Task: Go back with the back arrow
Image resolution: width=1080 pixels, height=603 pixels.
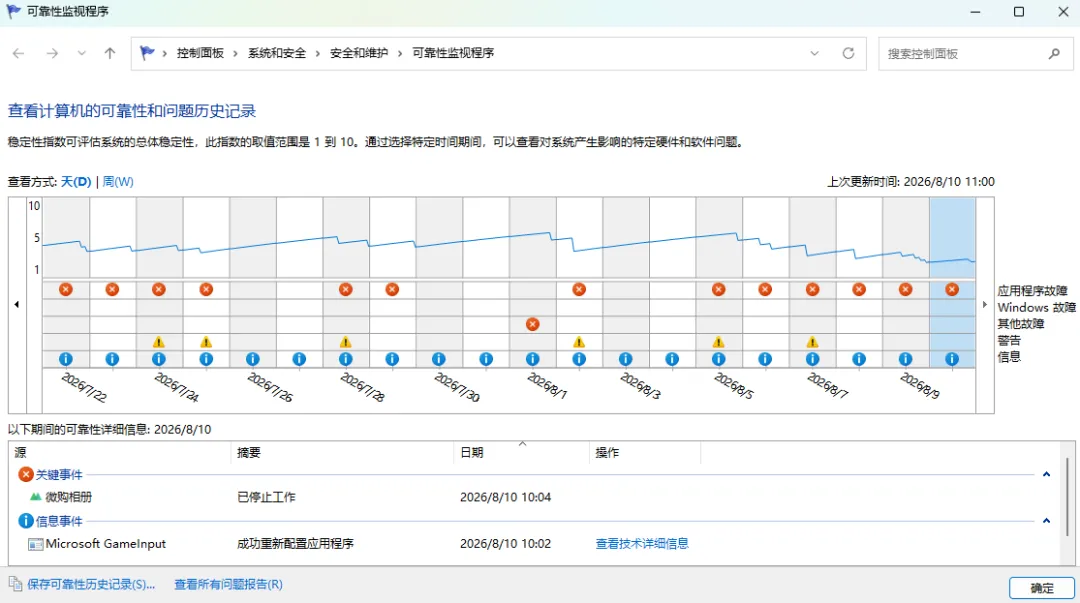Action: point(19,53)
